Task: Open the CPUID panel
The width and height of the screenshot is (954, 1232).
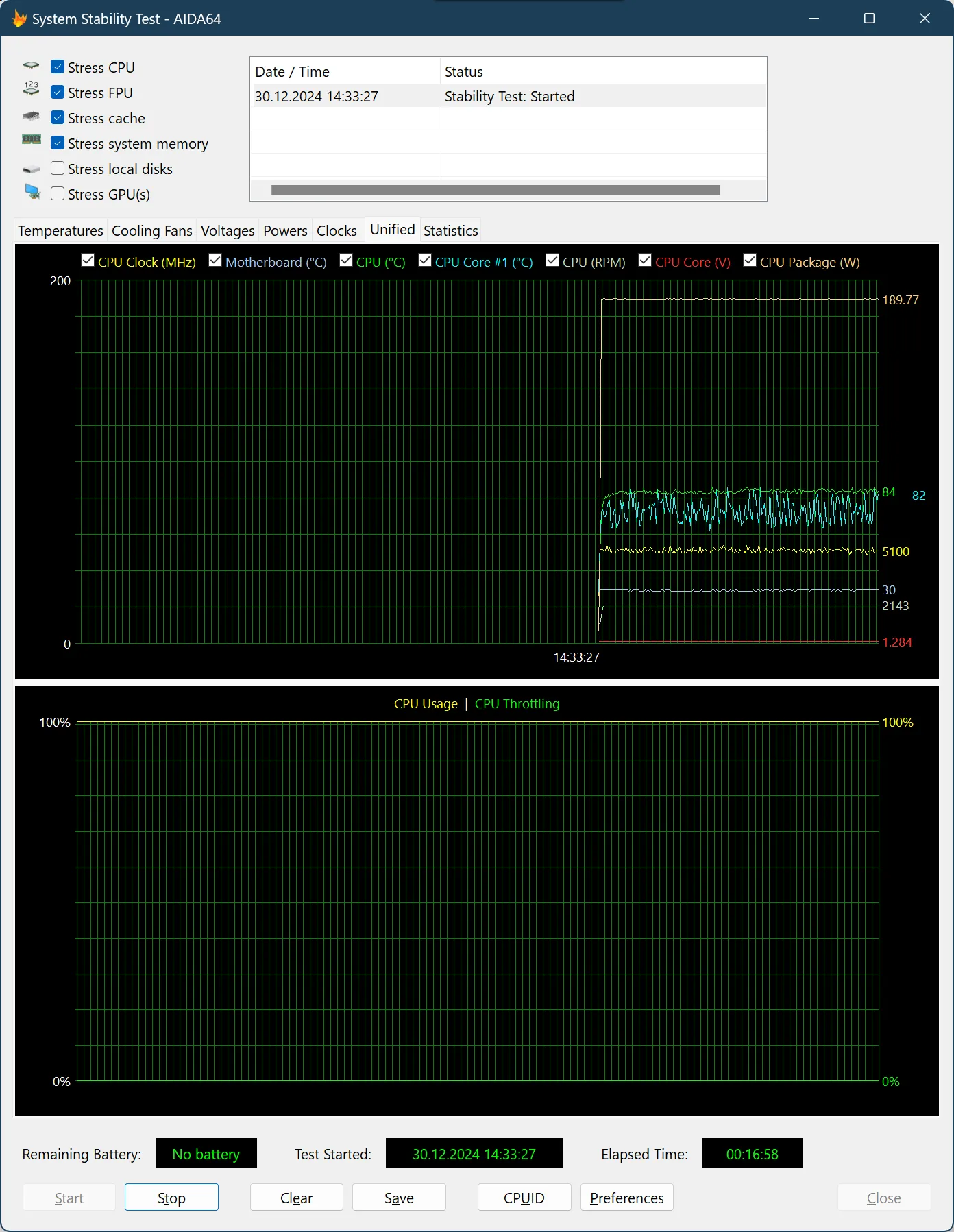Action: (x=524, y=1198)
